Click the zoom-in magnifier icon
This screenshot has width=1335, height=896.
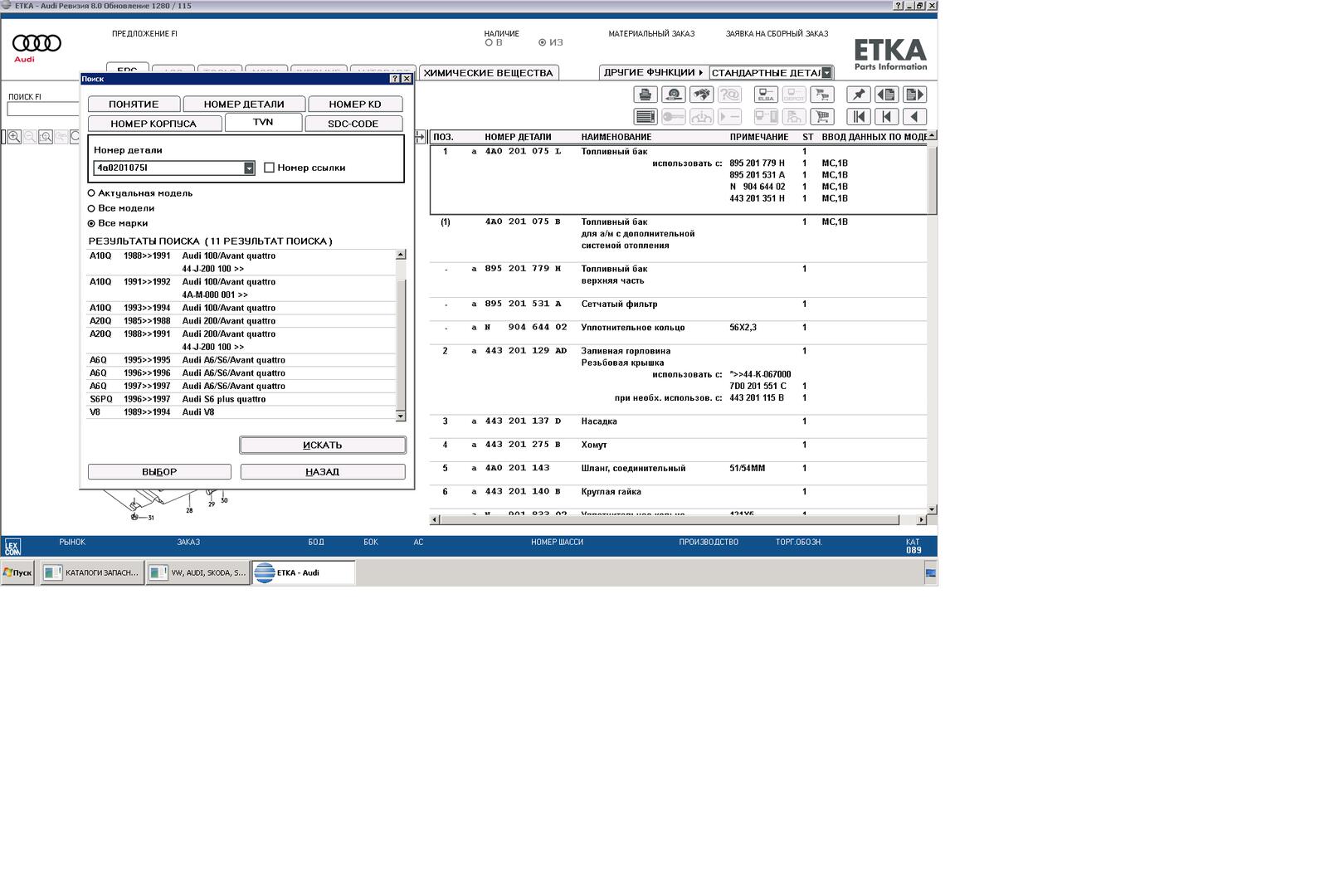[x=14, y=137]
